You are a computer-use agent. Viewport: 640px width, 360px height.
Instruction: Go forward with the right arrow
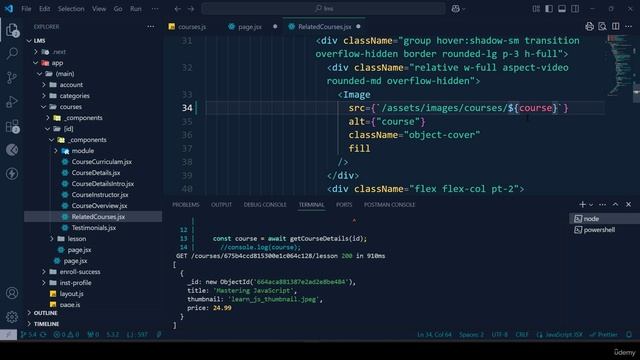[191, 9]
